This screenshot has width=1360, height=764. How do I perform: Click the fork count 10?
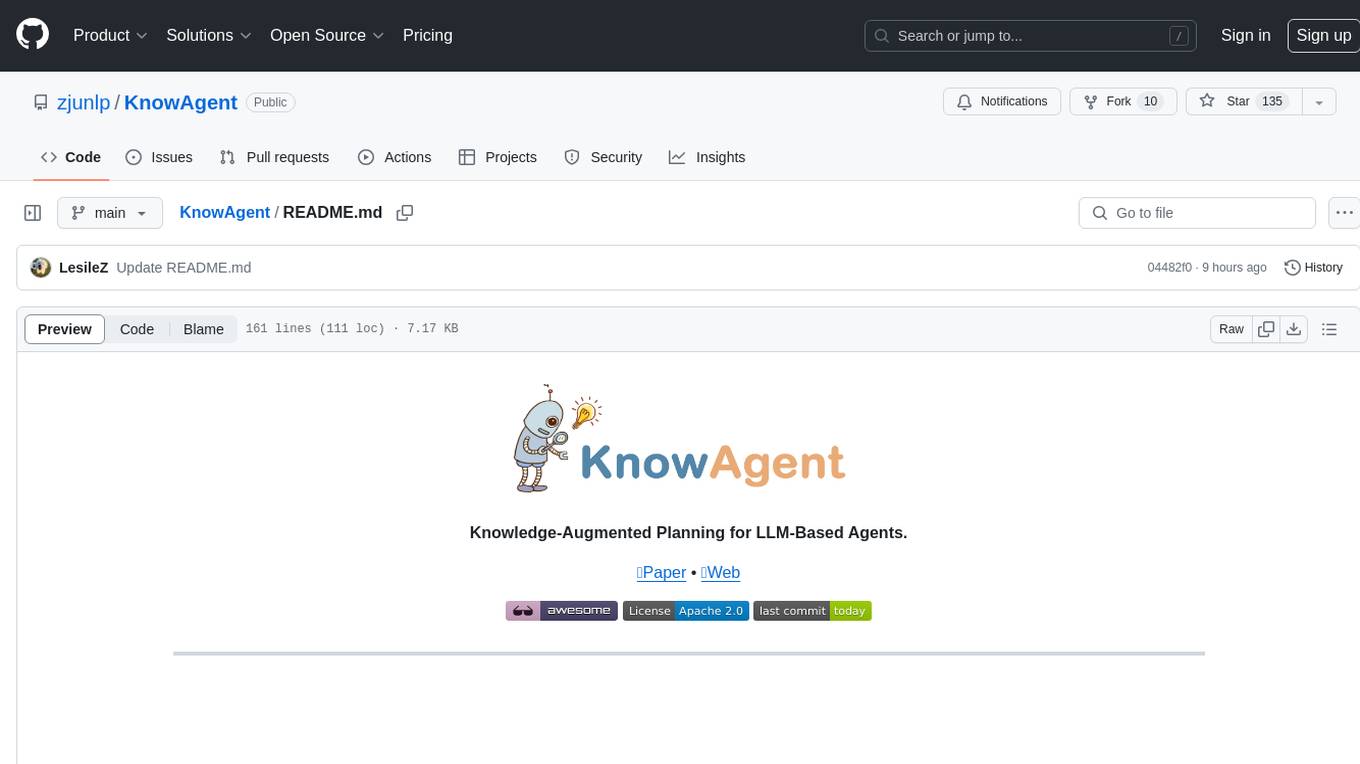(1150, 102)
